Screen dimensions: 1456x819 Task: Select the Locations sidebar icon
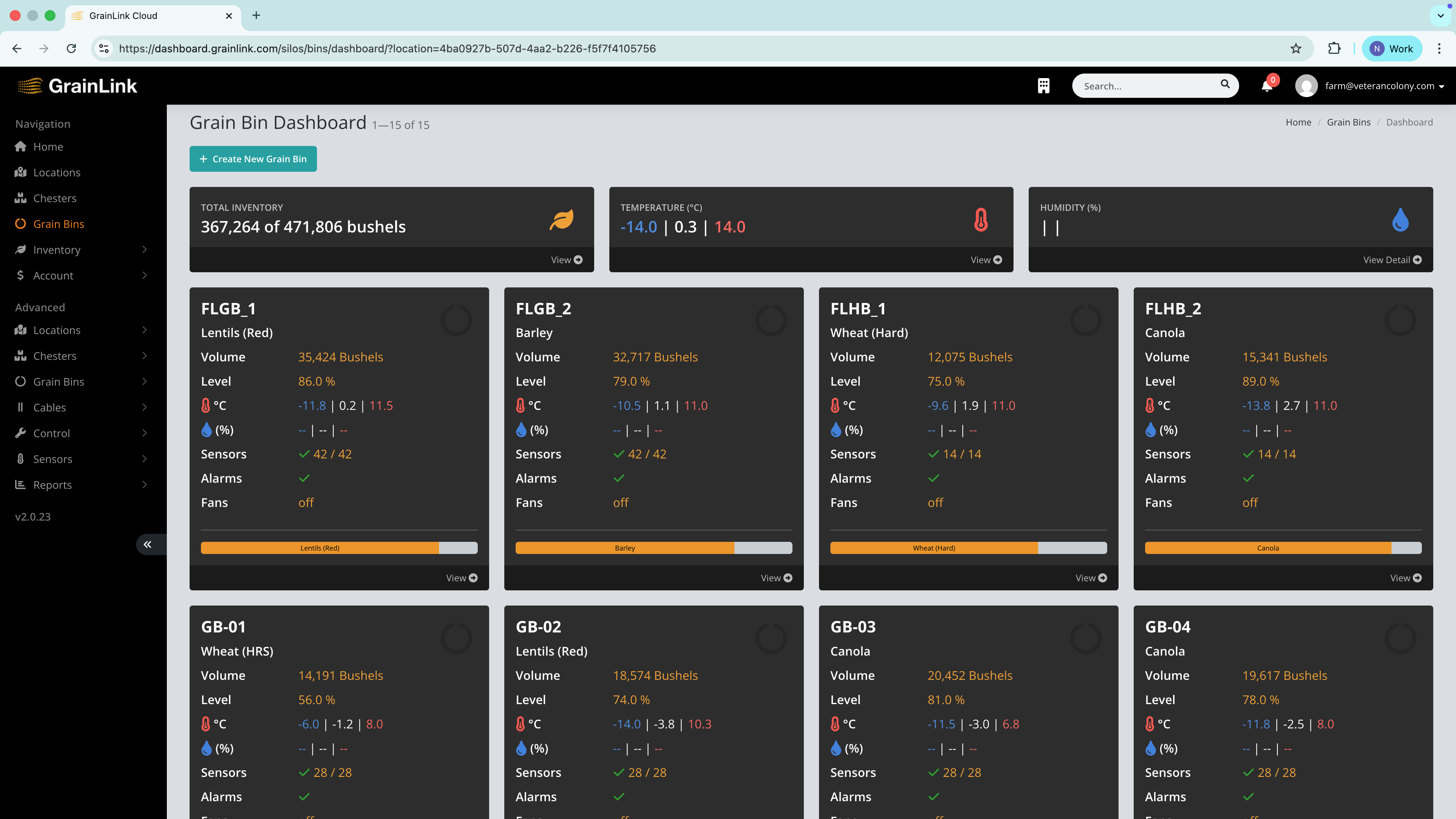coord(20,173)
